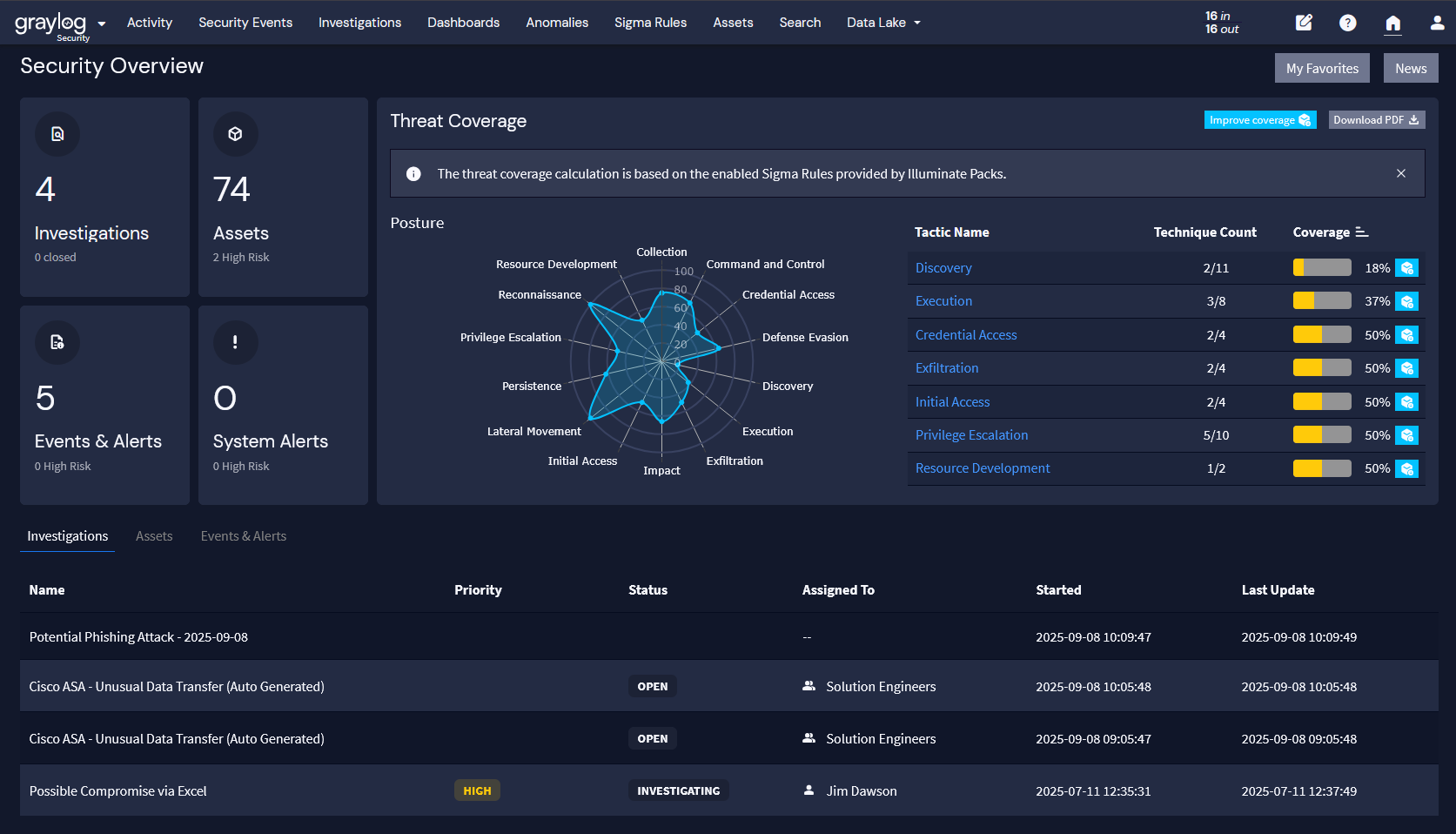This screenshot has width=1456, height=834.
Task: Click the Assets card cube icon
Action: (x=235, y=134)
